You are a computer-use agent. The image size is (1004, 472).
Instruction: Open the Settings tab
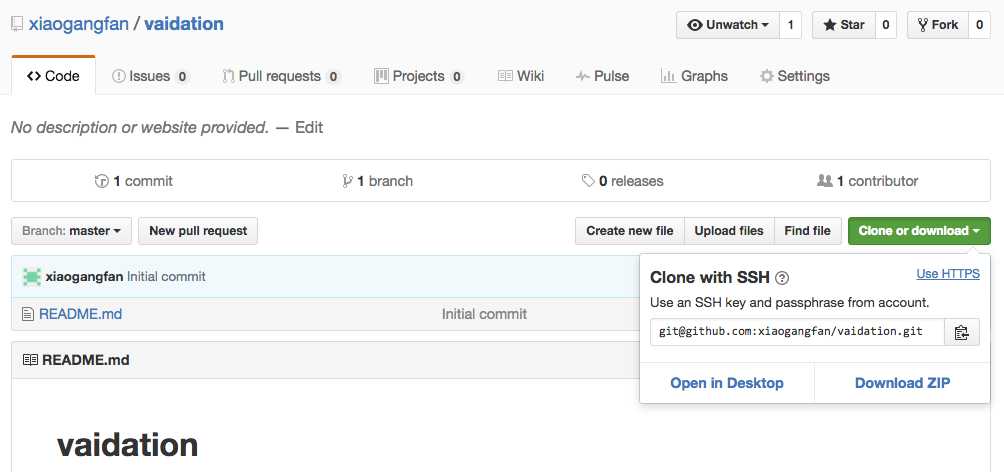(794, 76)
